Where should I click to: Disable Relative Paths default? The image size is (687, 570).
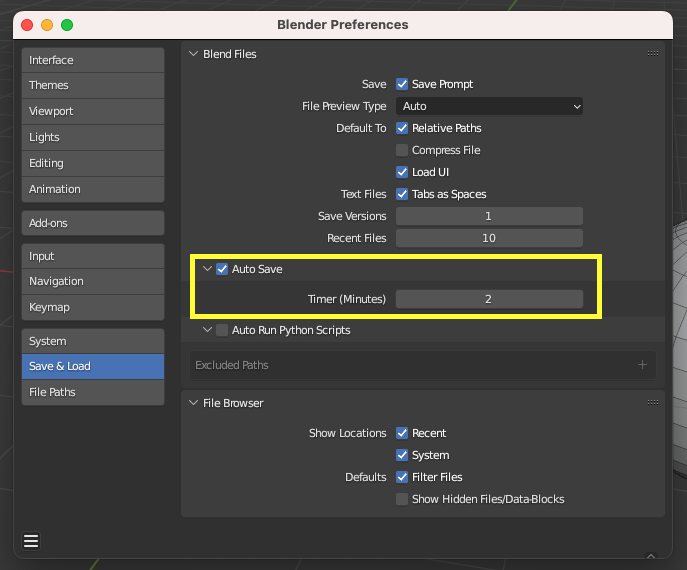402,128
